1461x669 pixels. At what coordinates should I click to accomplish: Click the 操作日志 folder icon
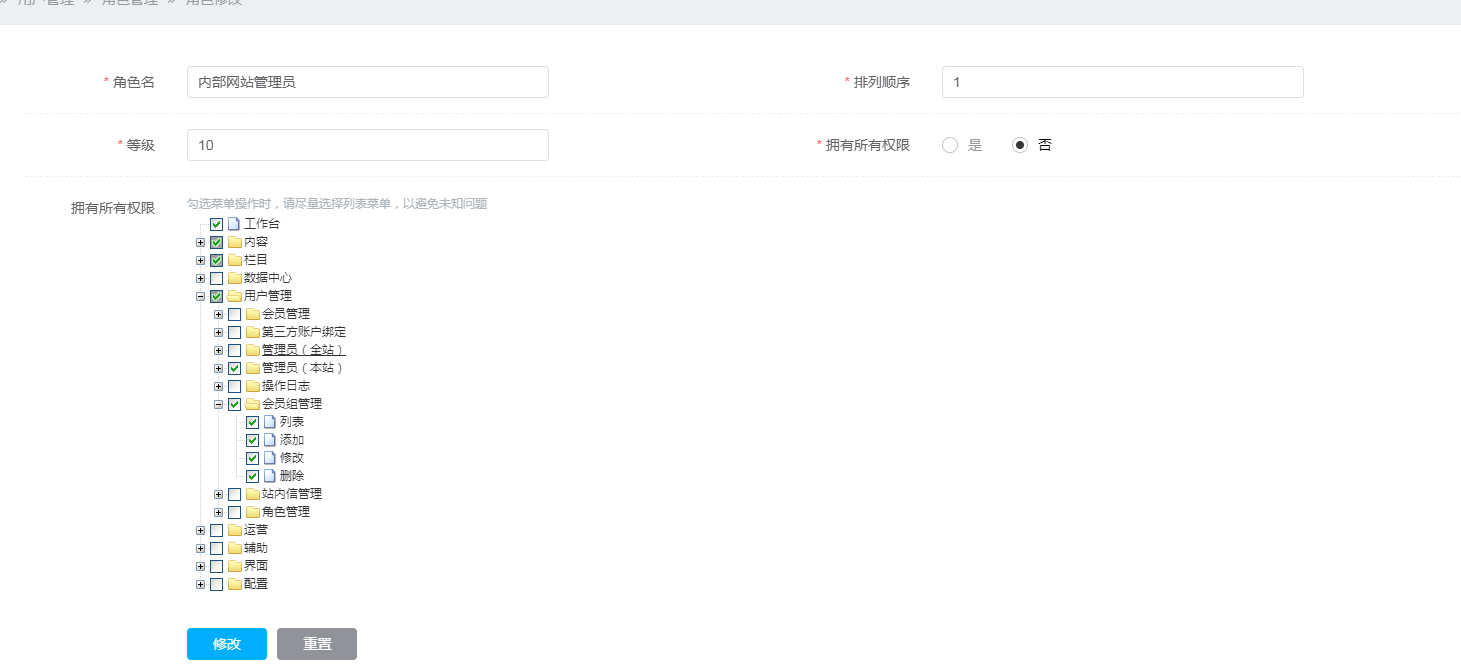[x=253, y=386]
